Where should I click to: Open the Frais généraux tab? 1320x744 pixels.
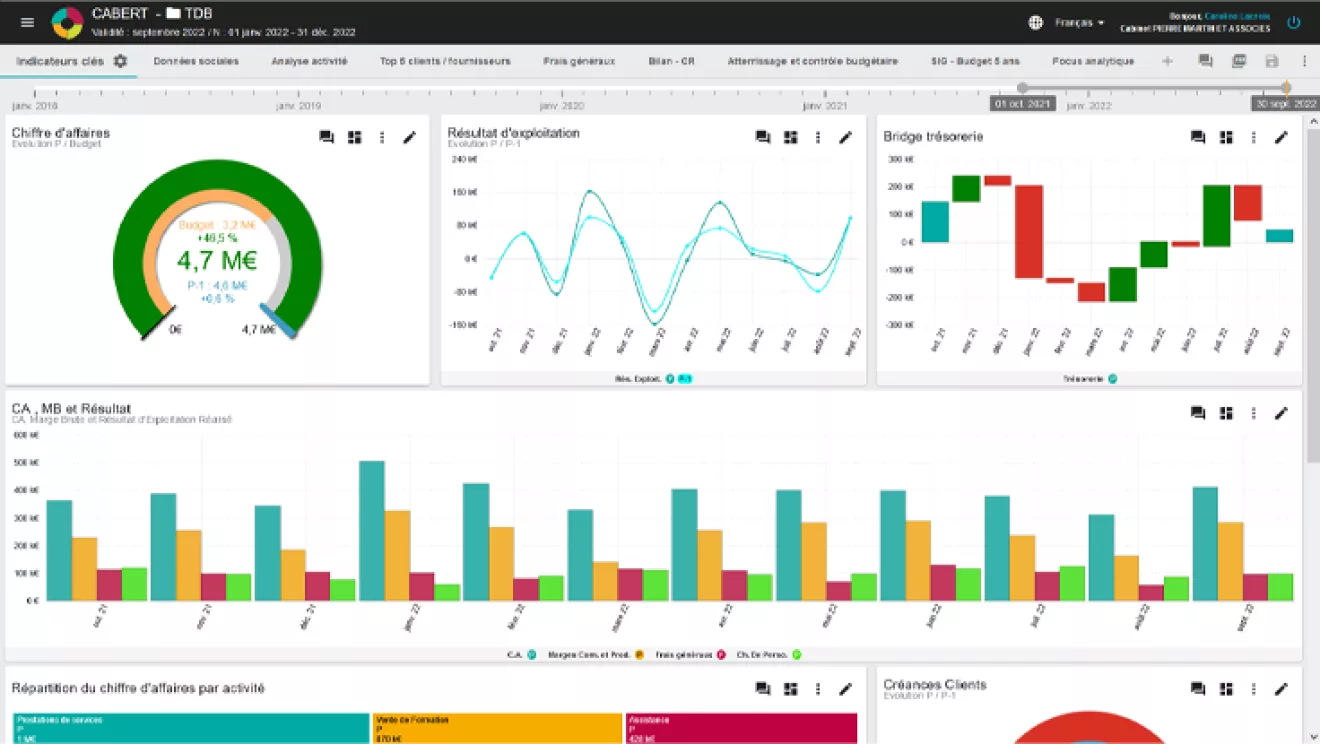coord(579,61)
